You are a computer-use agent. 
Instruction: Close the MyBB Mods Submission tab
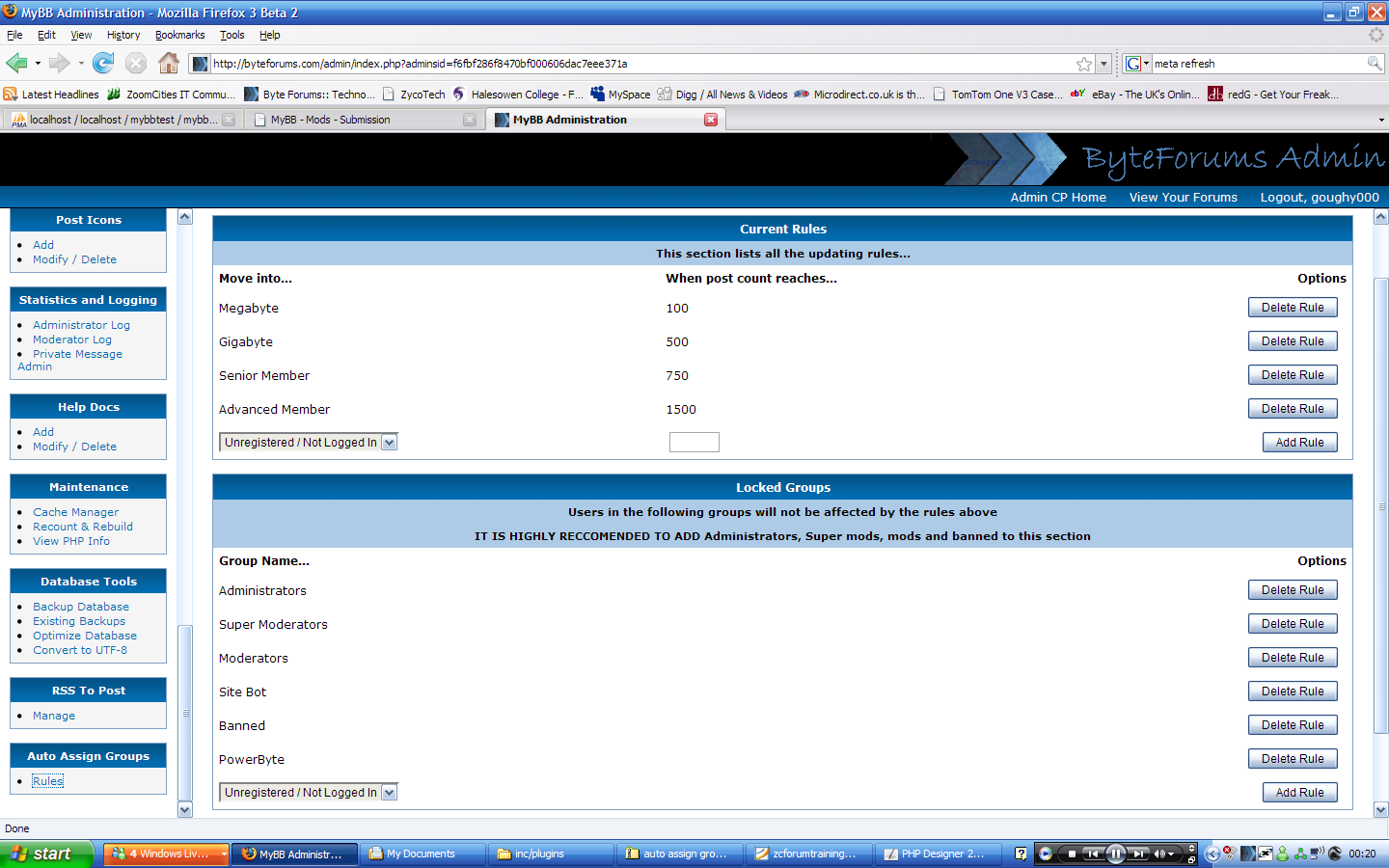pyautogui.click(x=470, y=120)
